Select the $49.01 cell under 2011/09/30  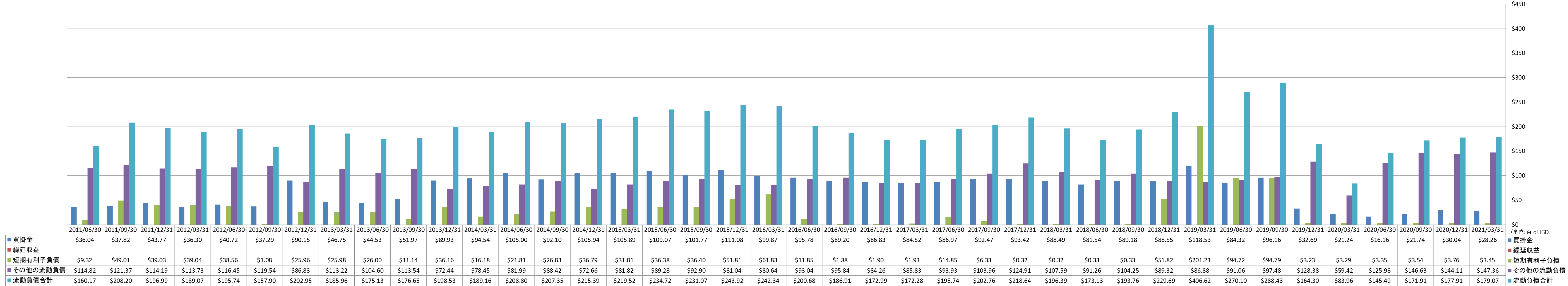(x=121, y=260)
